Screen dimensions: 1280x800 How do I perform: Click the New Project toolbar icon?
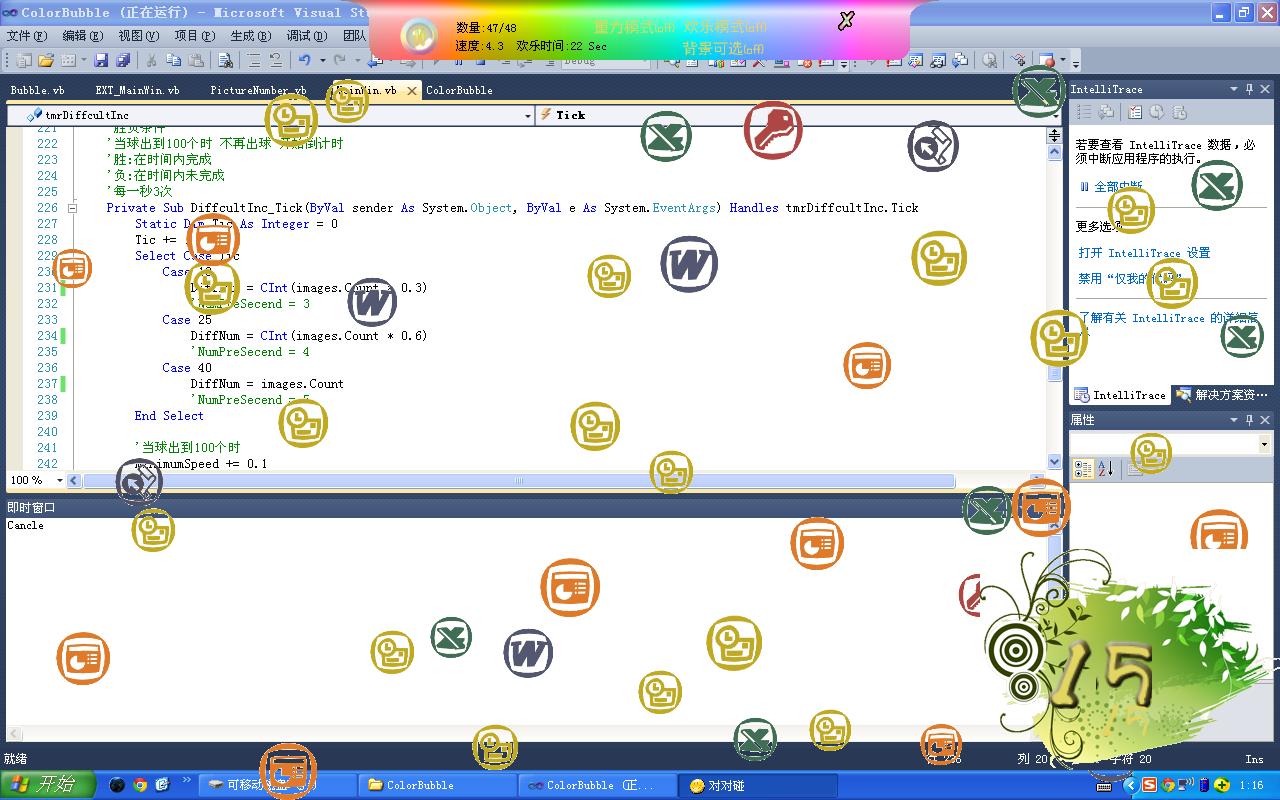coord(24,61)
